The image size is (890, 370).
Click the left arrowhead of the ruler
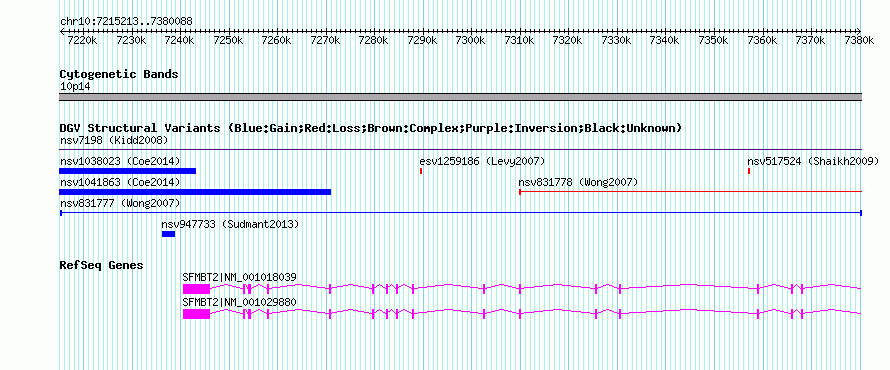[62, 31]
